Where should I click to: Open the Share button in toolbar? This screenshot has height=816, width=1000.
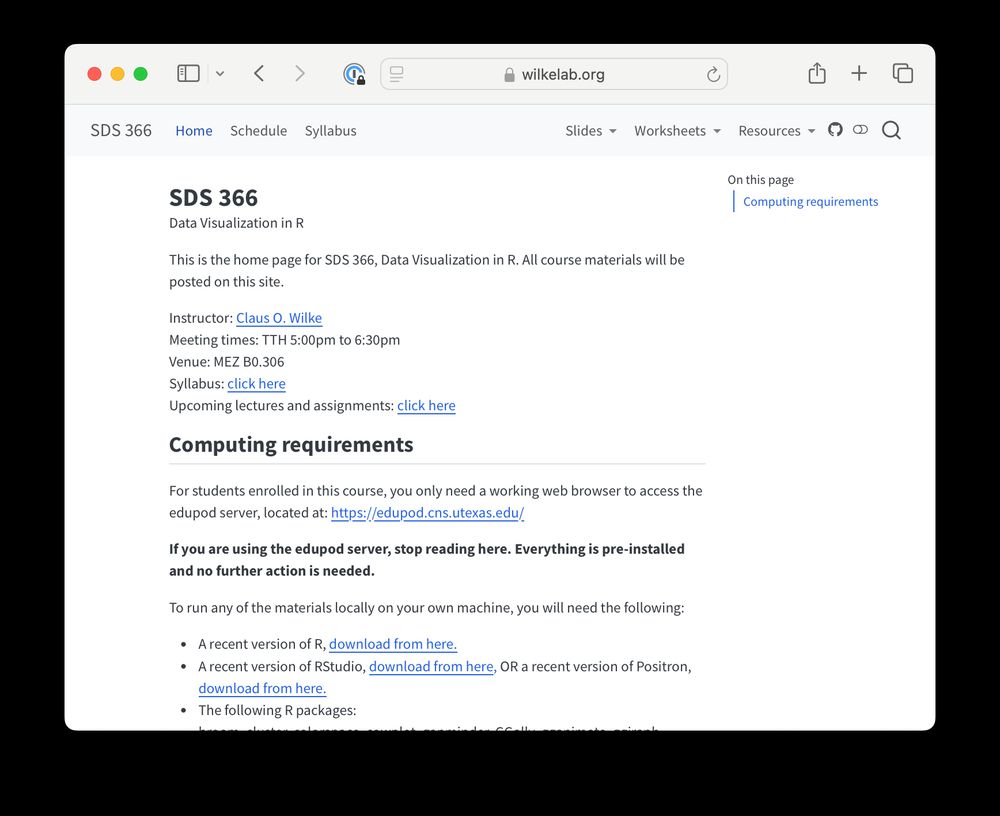click(x=817, y=73)
